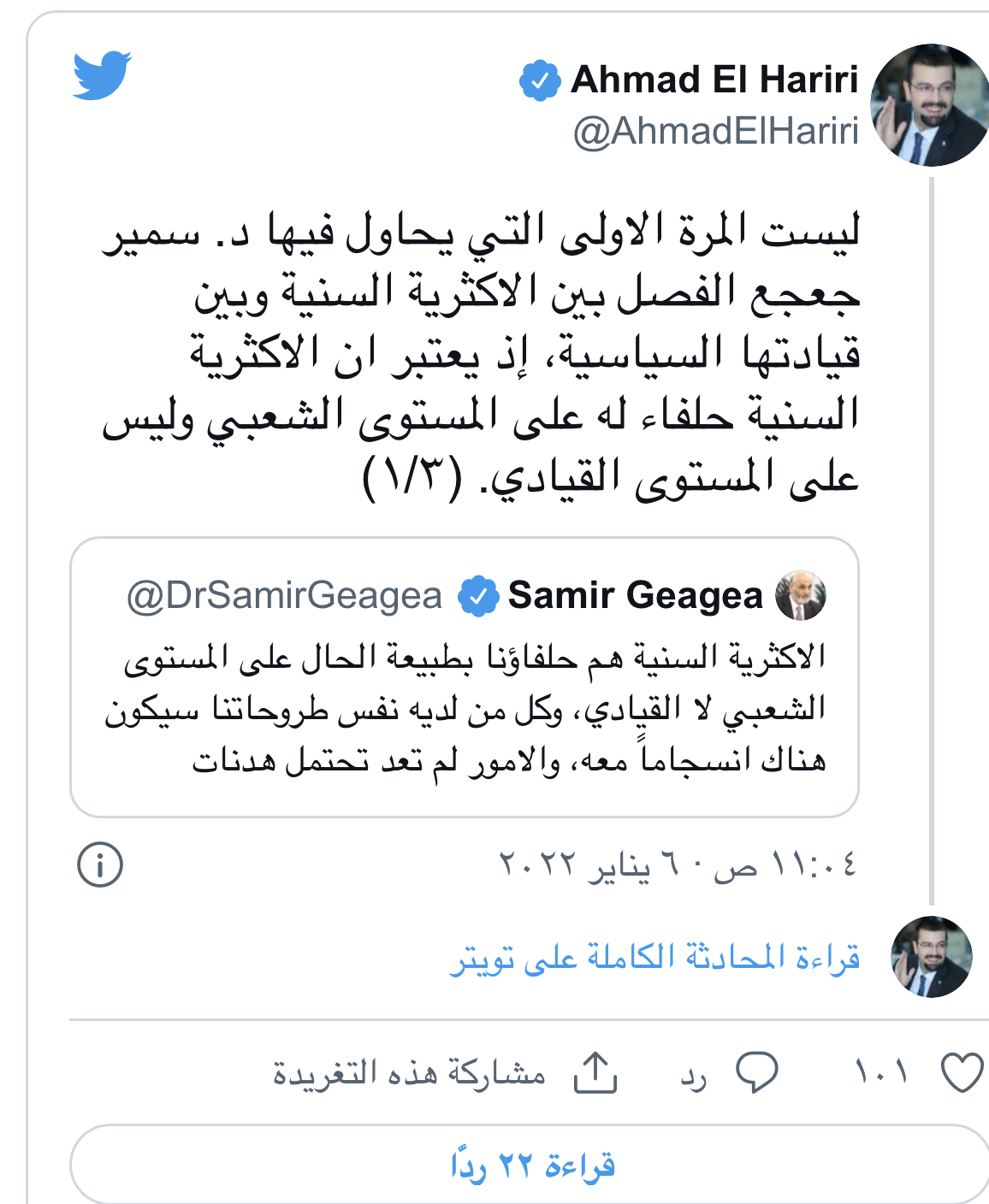
Task: Click the circled info icon
Action: [100, 865]
